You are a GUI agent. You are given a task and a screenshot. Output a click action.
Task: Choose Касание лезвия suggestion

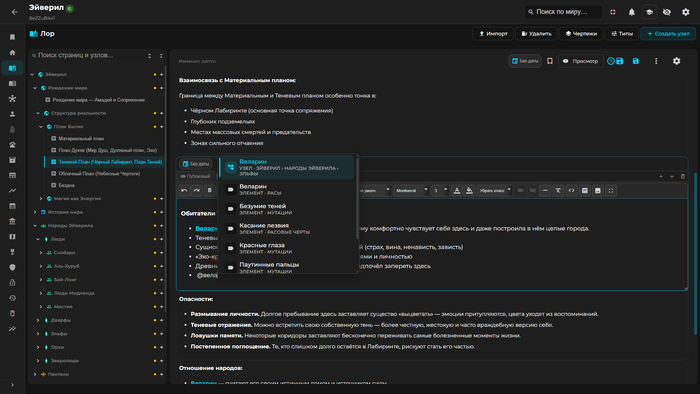288,228
